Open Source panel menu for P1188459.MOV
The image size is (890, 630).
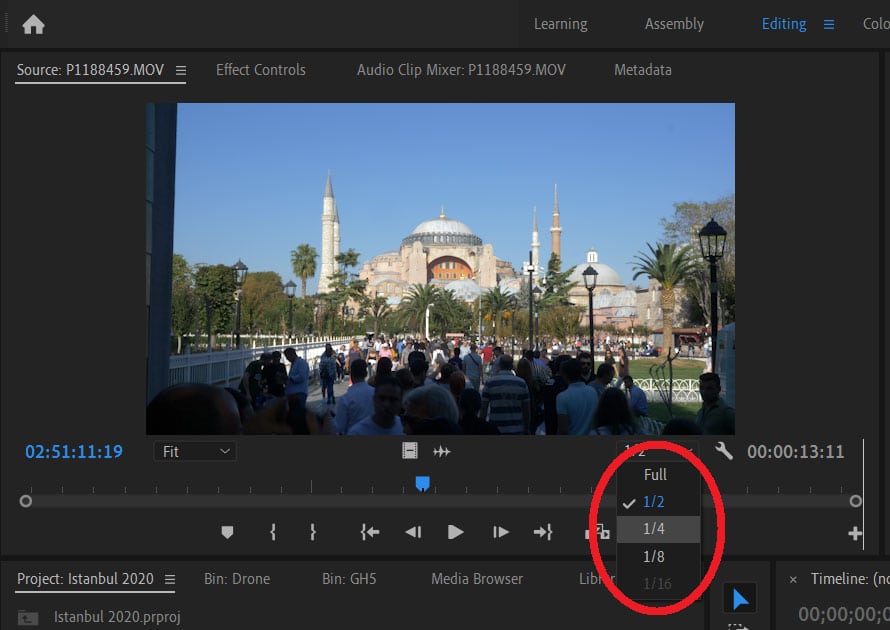click(180, 70)
